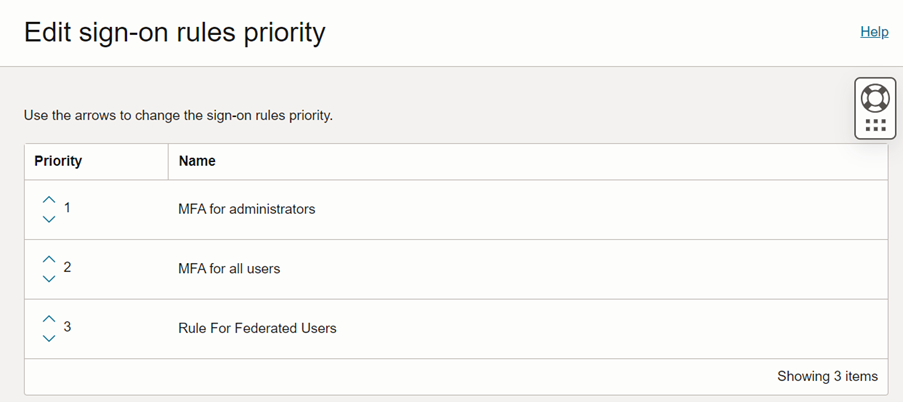Click priority number 3
The height and width of the screenshot is (402, 903).
coord(68,327)
